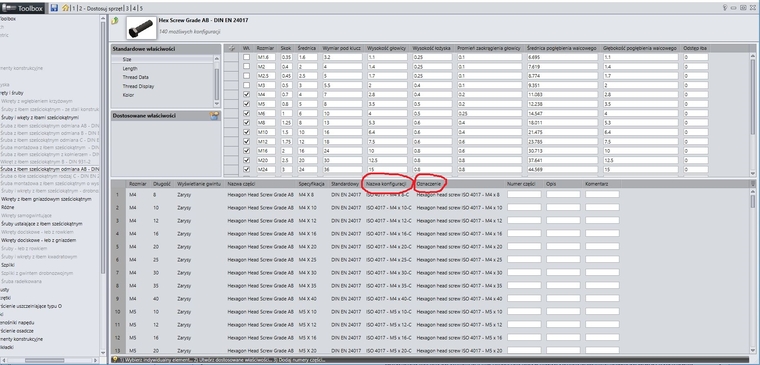
Task: Open step 2 - Dostosuj sprzęt
Action: 101,8
